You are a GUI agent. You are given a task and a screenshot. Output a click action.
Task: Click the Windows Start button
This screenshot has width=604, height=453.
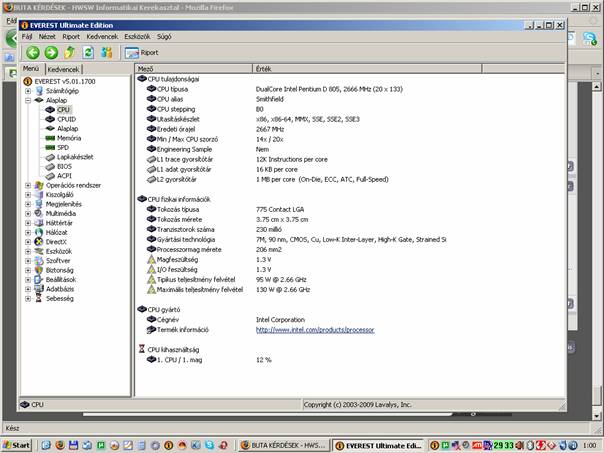coord(17,444)
